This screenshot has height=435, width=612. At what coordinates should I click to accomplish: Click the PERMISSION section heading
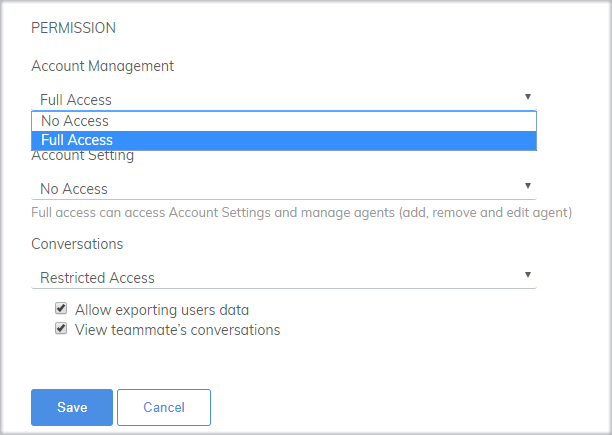click(73, 28)
